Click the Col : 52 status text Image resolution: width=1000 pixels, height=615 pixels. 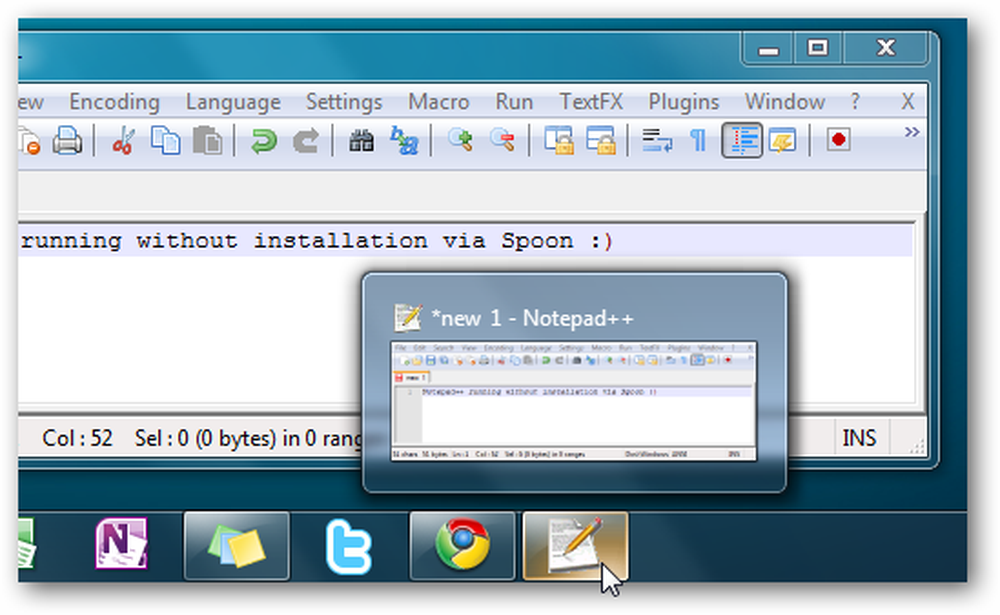coord(77,438)
